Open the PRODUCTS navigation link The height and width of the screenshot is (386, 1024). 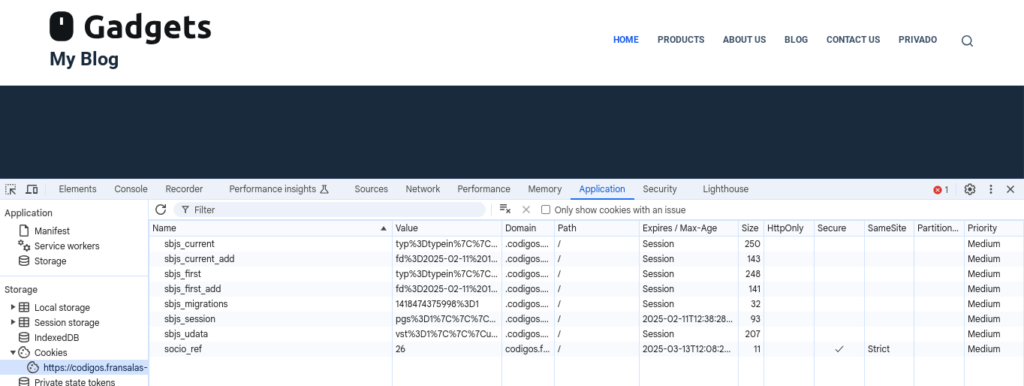(x=680, y=40)
